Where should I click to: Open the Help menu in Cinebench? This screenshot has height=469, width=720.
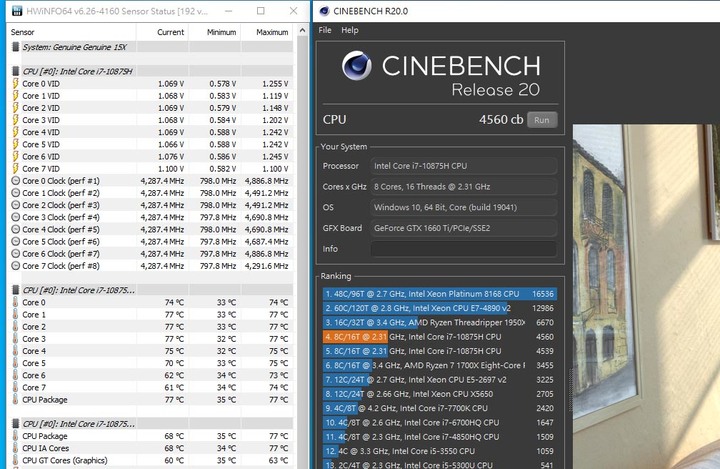click(x=349, y=30)
